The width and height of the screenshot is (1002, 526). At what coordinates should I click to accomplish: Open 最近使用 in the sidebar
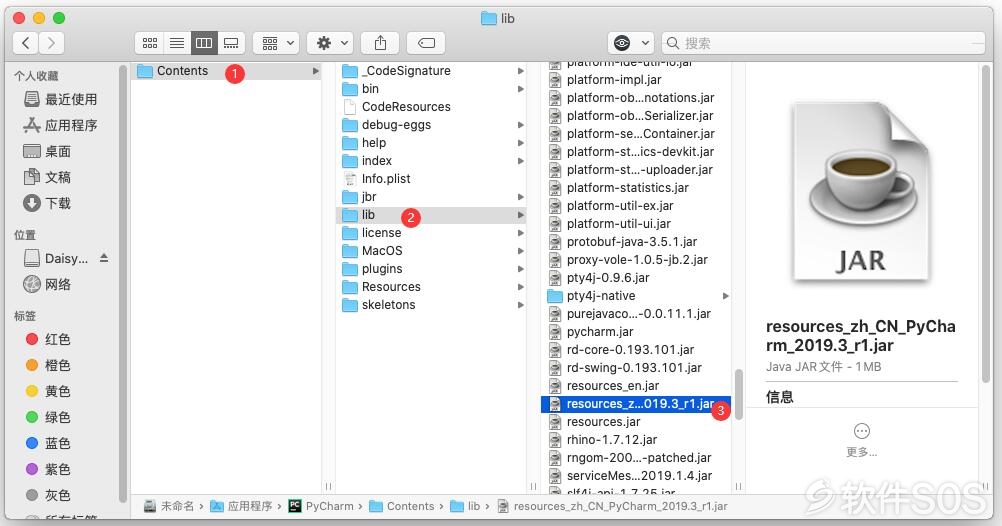[x=61, y=99]
